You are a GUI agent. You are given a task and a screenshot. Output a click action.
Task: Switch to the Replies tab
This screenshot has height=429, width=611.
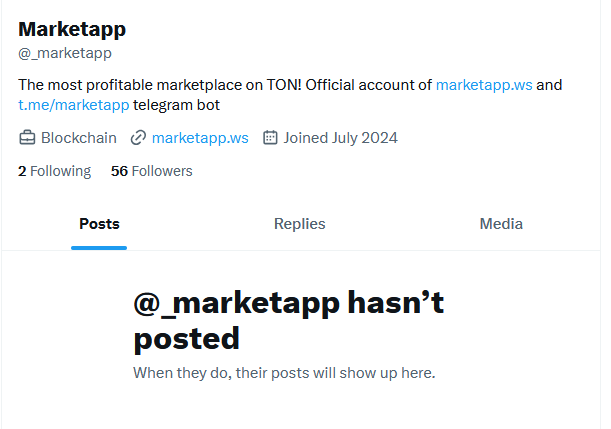point(299,224)
